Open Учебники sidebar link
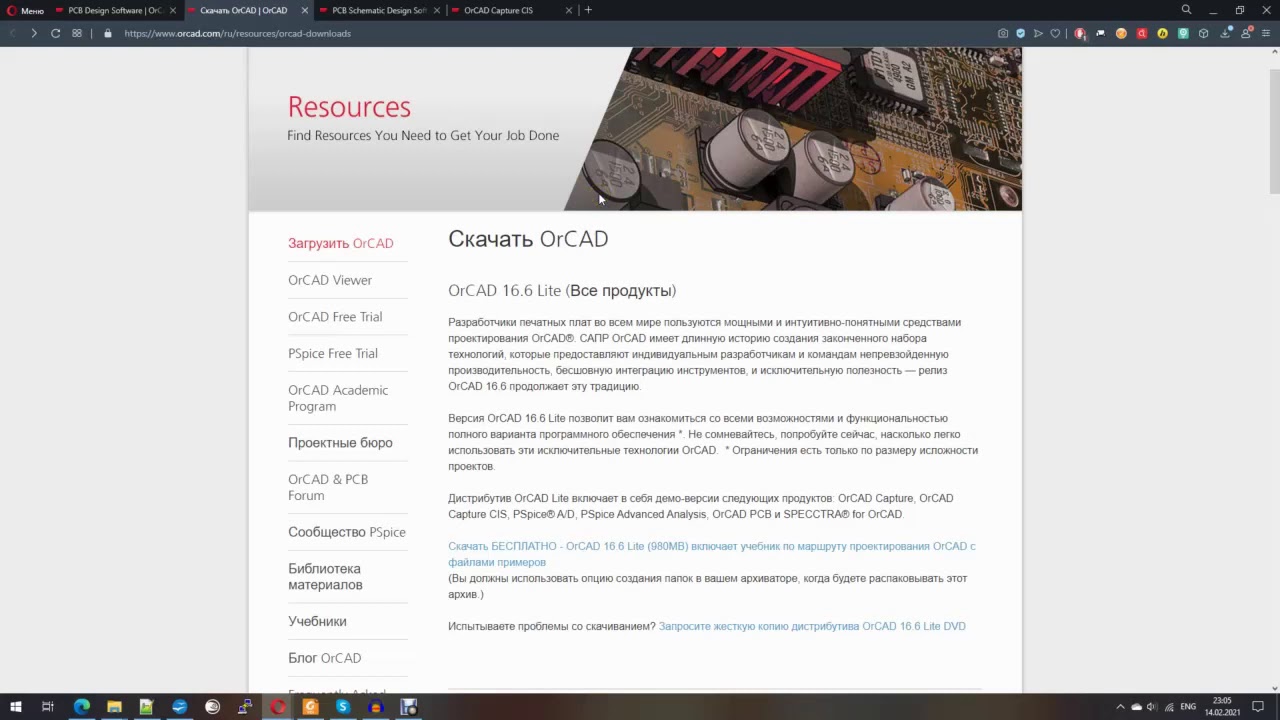The height and width of the screenshot is (720, 1280). coord(317,621)
